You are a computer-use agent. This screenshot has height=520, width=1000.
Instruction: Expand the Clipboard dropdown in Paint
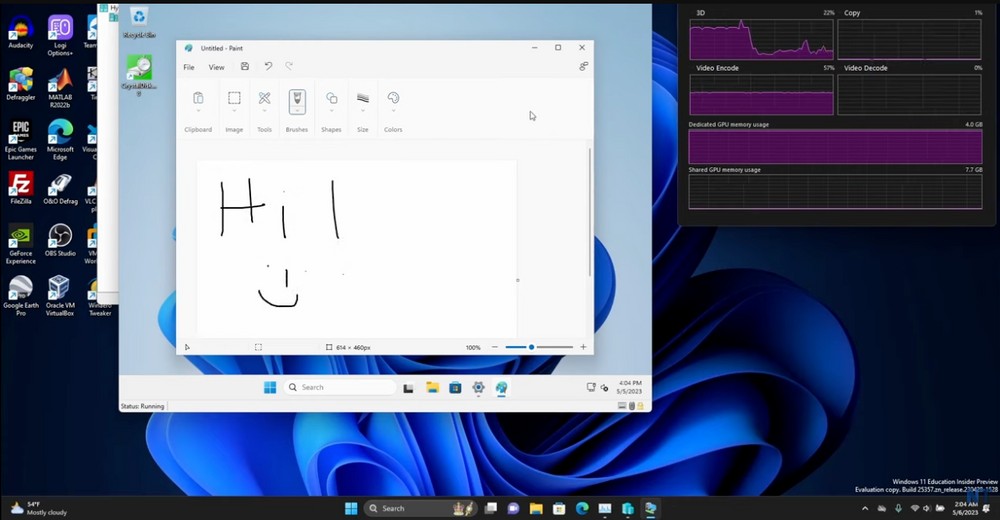198,110
